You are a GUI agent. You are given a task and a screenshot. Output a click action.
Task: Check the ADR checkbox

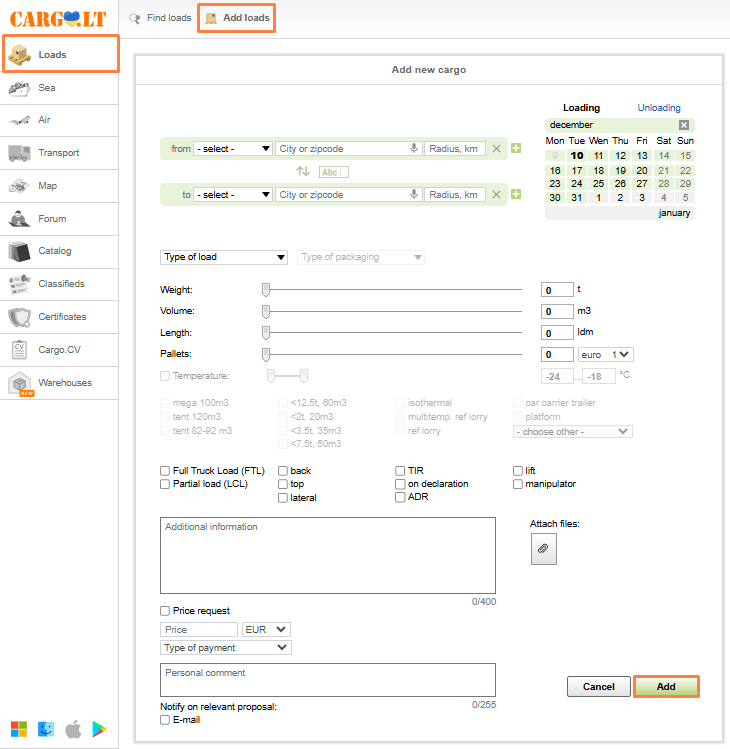click(x=400, y=497)
